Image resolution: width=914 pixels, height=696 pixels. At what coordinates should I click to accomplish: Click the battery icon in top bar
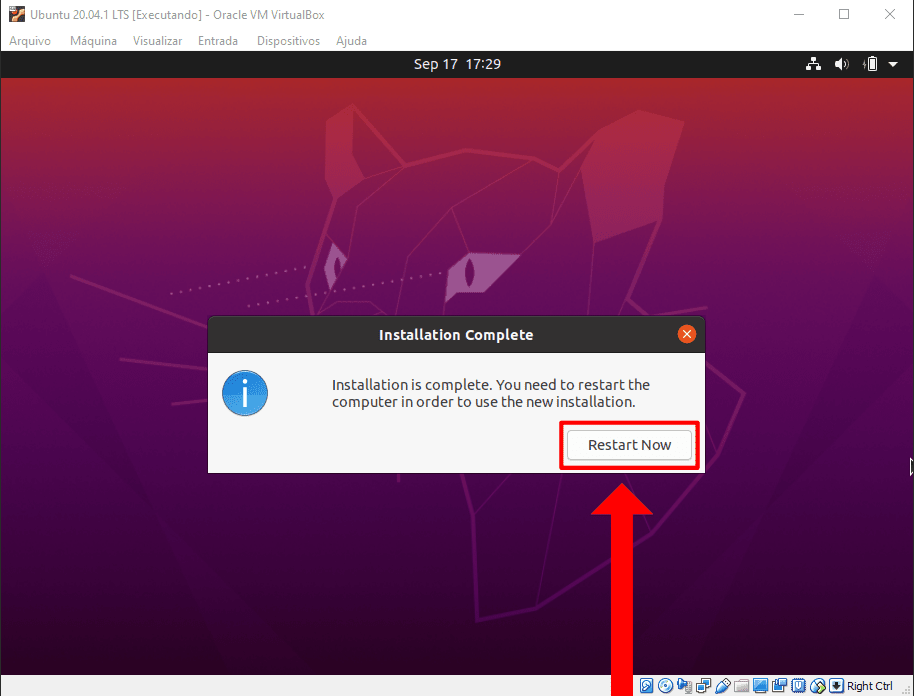870,64
